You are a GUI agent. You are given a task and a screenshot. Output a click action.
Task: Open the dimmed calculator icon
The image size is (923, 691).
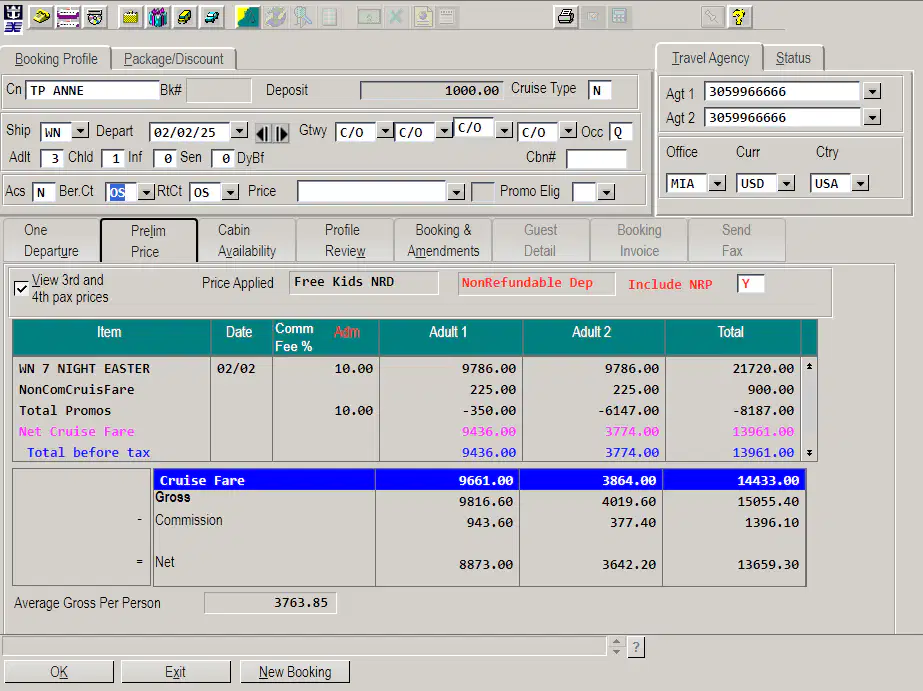[x=619, y=16]
